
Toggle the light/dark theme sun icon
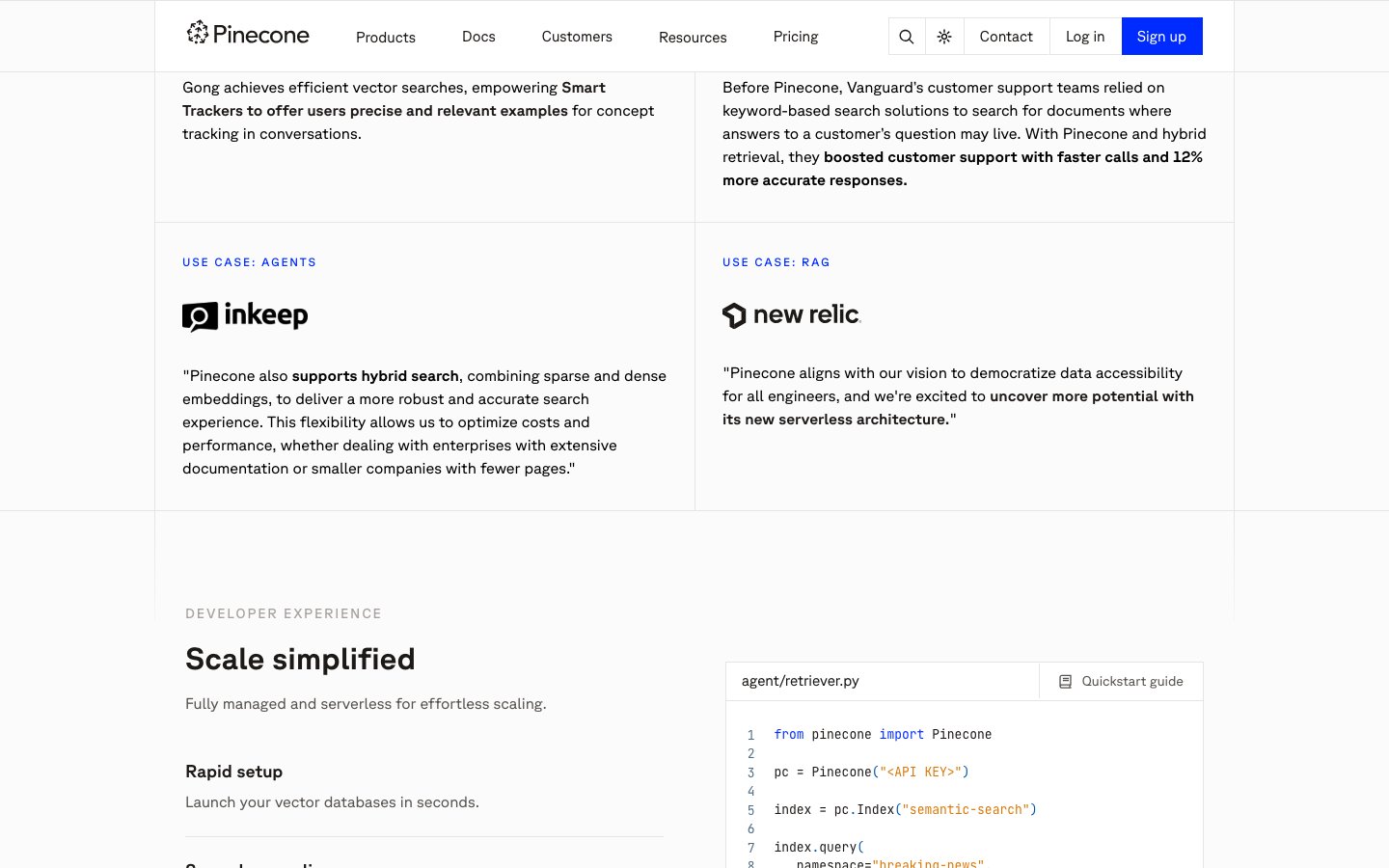coord(944,37)
